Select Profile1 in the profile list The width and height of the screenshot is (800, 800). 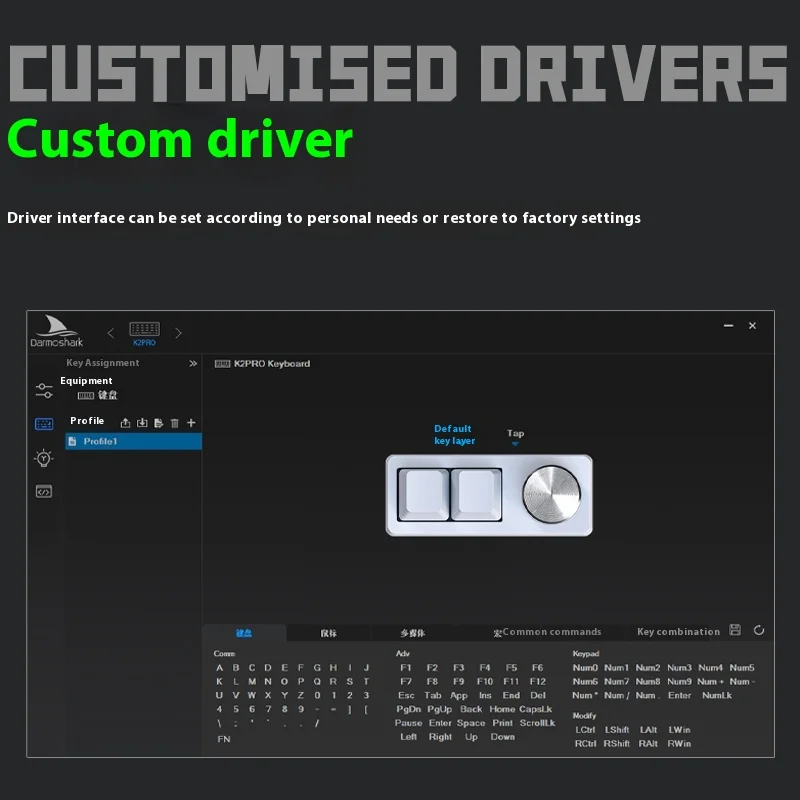[x=134, y=441]
